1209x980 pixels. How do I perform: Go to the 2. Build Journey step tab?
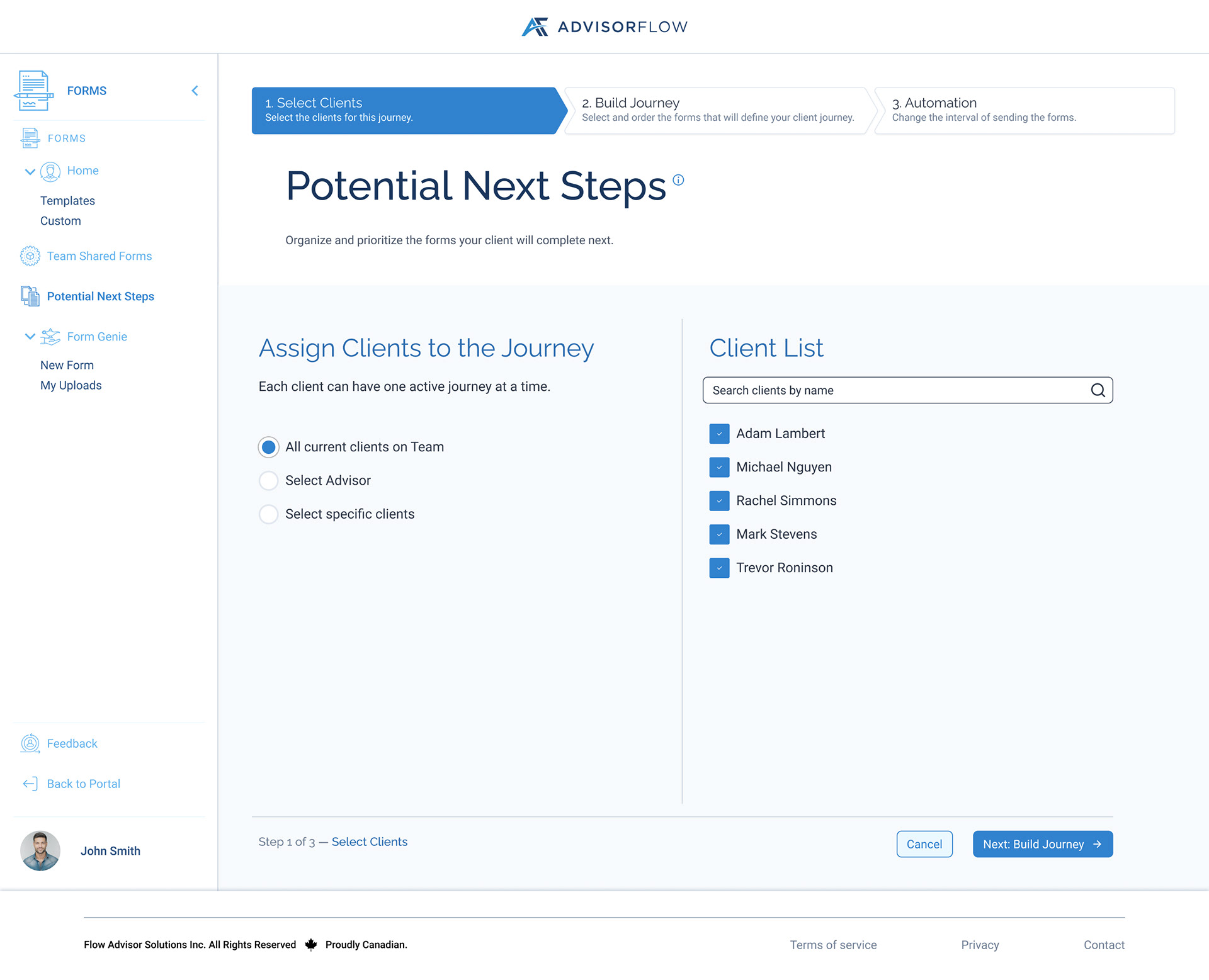pos(717,110)
